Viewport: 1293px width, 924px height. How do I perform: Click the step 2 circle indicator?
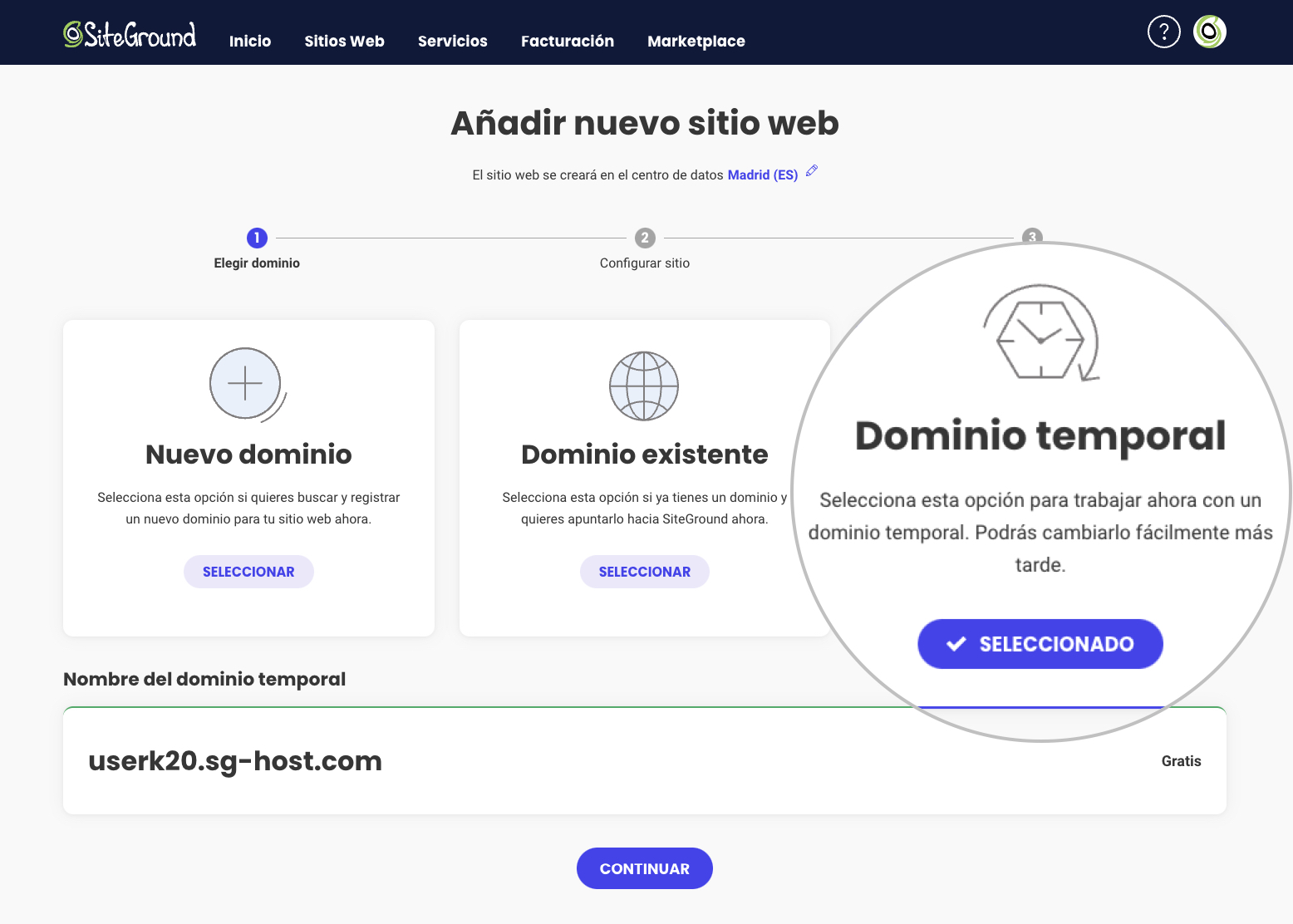645,238
